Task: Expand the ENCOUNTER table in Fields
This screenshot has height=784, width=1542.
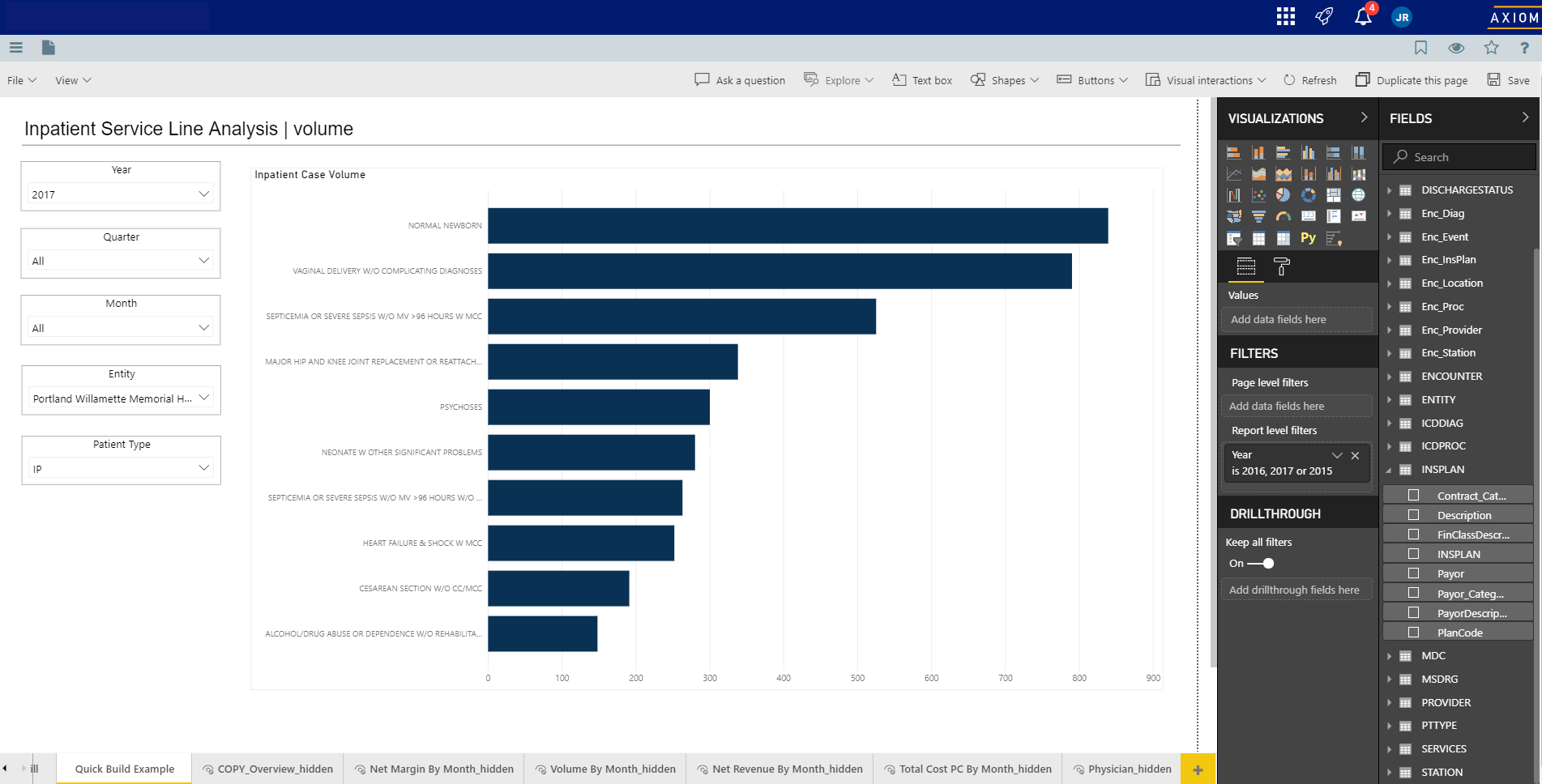Action: point(1389,377)
